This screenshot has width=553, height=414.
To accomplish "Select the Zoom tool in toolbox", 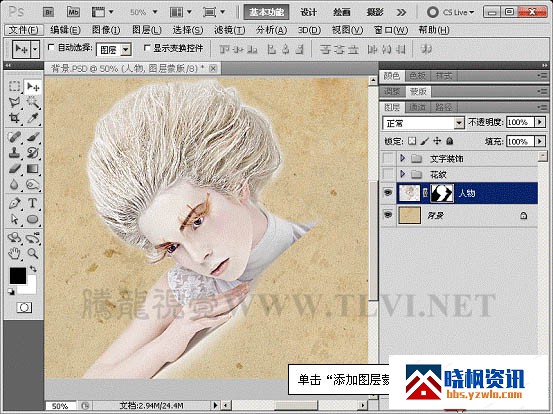I will point(33,253).
